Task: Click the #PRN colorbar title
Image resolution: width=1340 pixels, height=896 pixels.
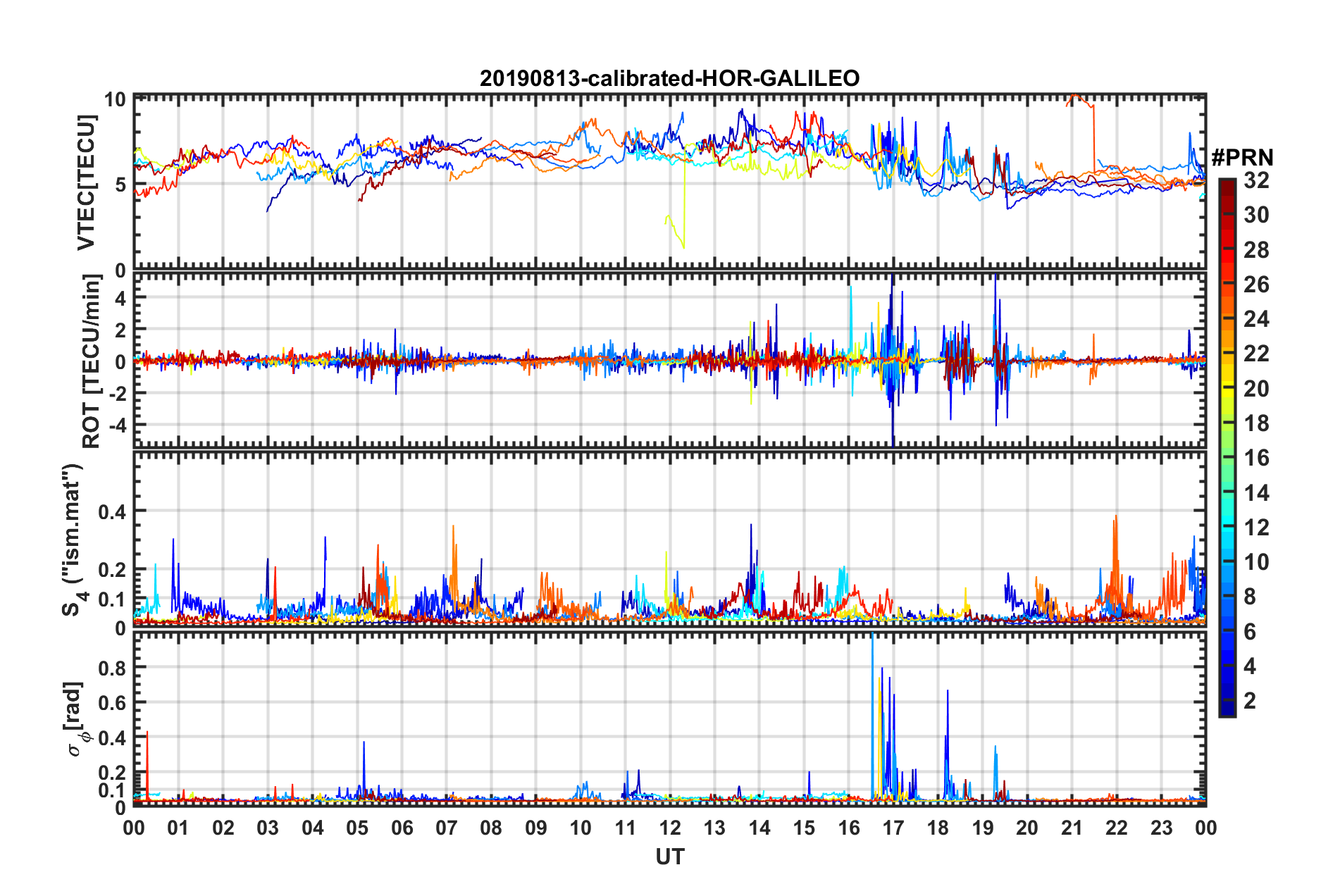Action: pyautogui.click(x=1242, y=157)
